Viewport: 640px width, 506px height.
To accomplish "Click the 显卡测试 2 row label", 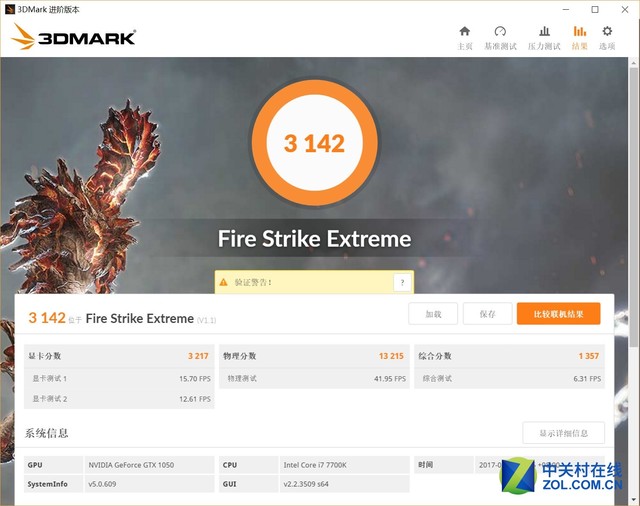I will tap(49, 399).
